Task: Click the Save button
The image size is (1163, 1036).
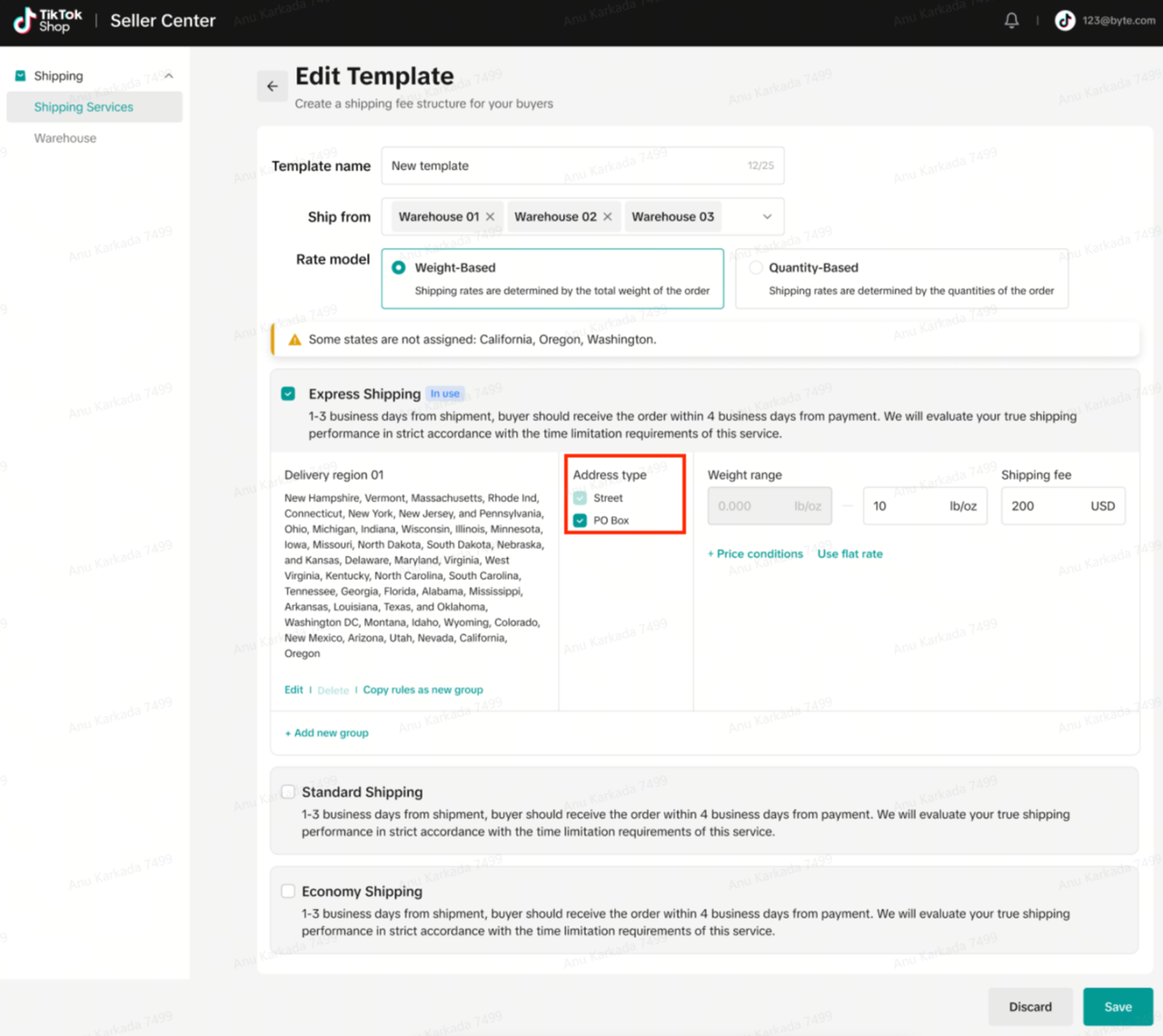Action: point(1118,1007)
